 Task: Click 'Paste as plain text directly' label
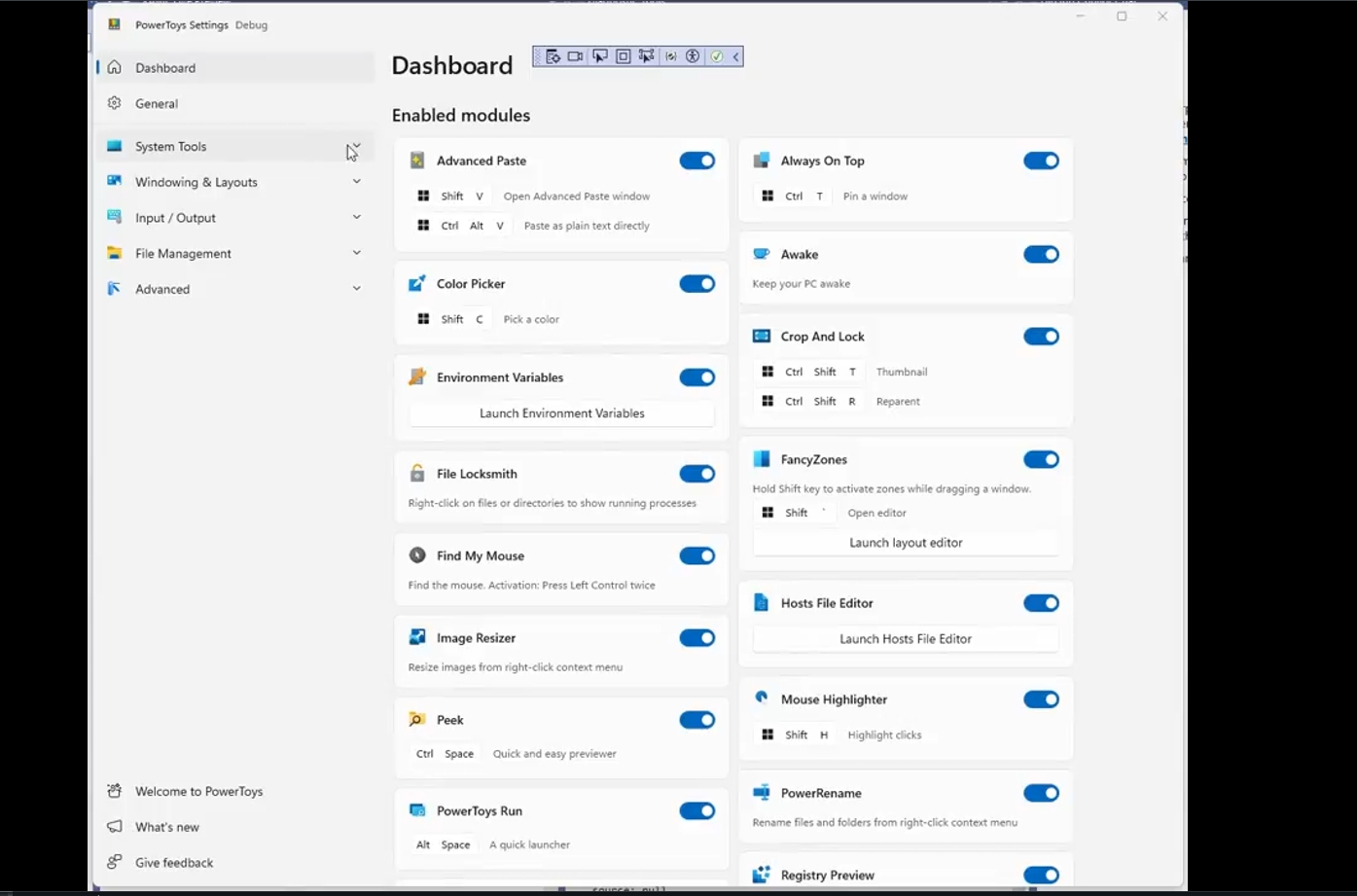click(x=587, y=226)
